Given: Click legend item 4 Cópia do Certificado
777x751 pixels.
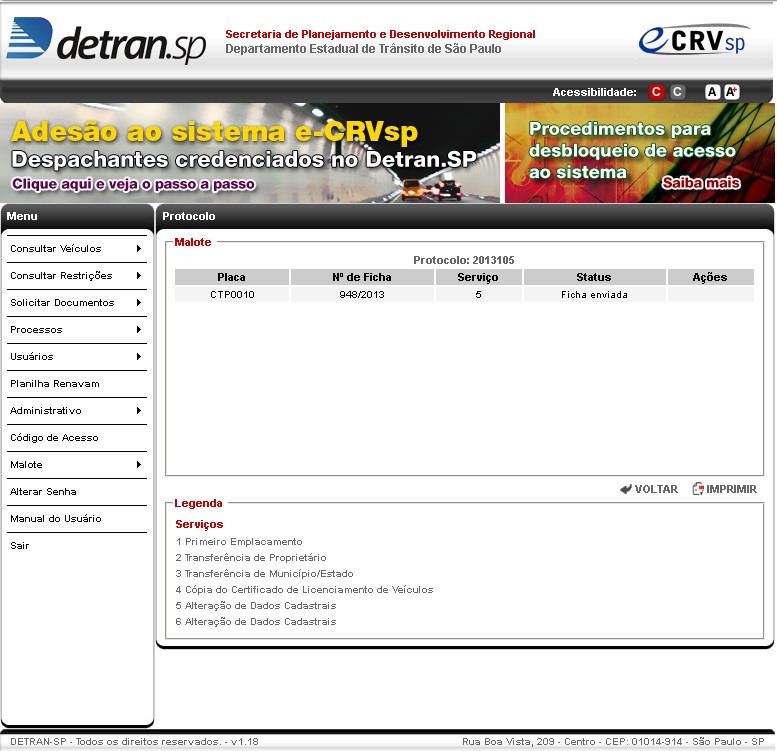Looking at the screenshot, I should 304,590.
